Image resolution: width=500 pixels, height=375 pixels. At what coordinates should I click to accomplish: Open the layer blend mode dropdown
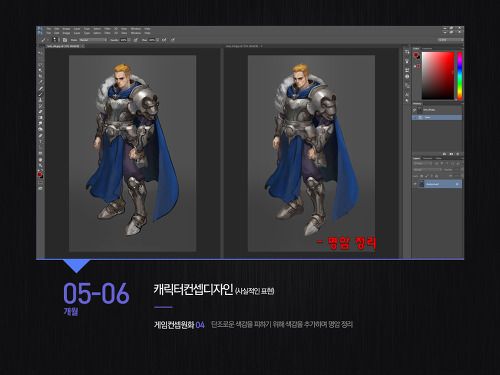click(x=427, y=169)
